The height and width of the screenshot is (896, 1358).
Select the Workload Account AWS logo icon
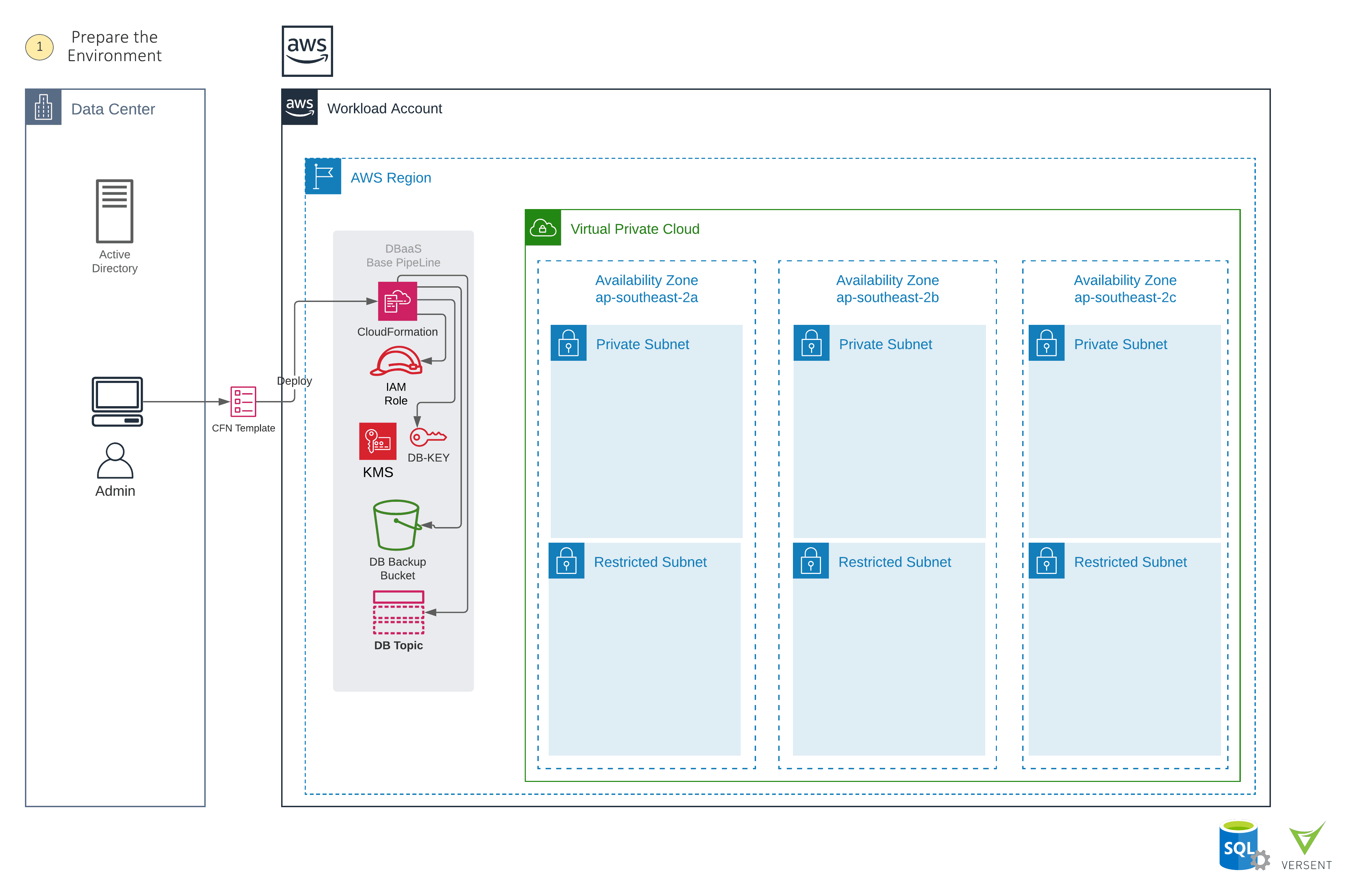click(300, 107)
